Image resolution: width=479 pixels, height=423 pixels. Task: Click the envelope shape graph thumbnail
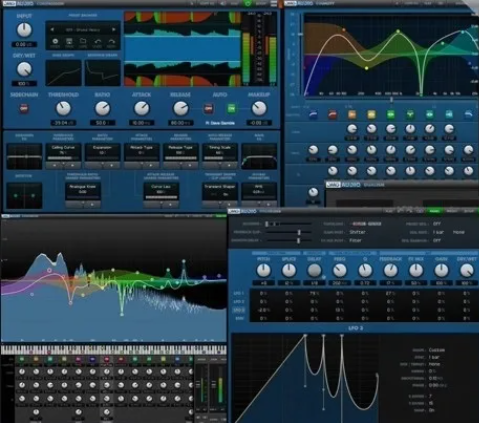tap(102, 73)
